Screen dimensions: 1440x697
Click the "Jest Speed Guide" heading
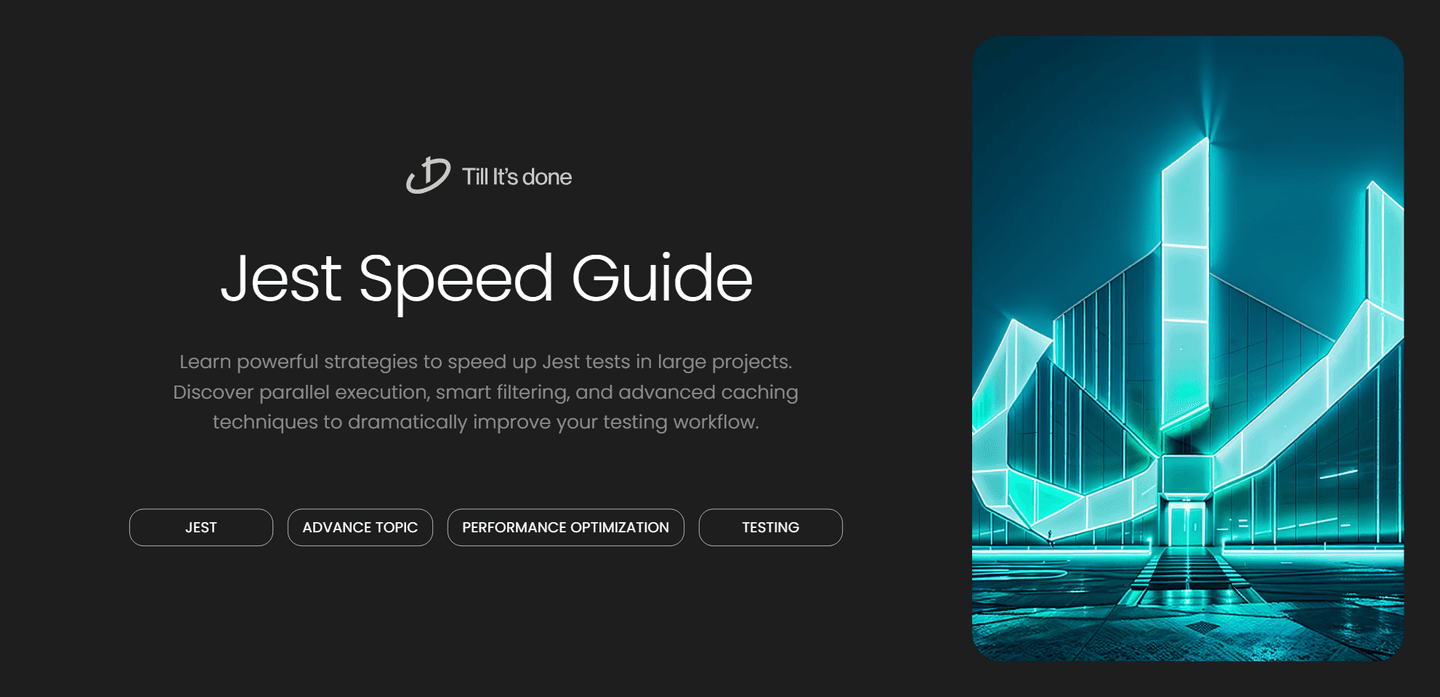pyautogui.click(x=486, y=278)
